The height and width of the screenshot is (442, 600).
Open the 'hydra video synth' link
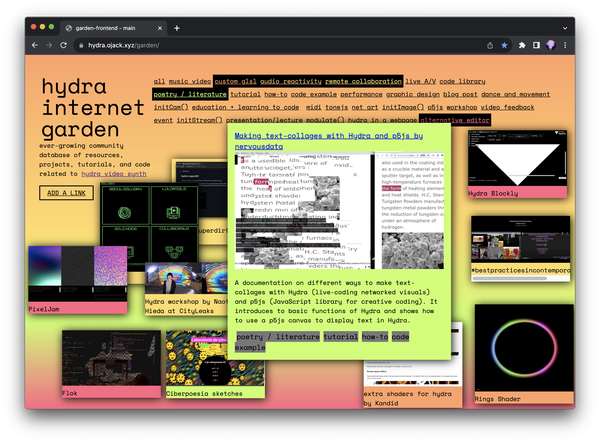coord(115,173)
